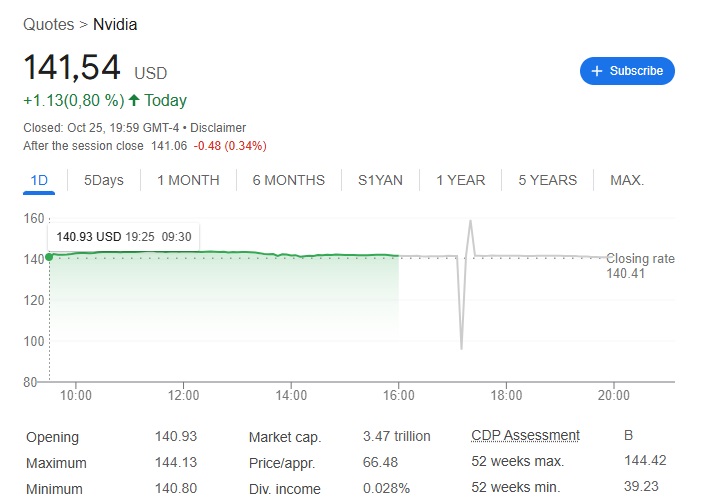Click the green up arrow next to Today
The height and width of the screenshot is (501, 705).
pos(134,100)
